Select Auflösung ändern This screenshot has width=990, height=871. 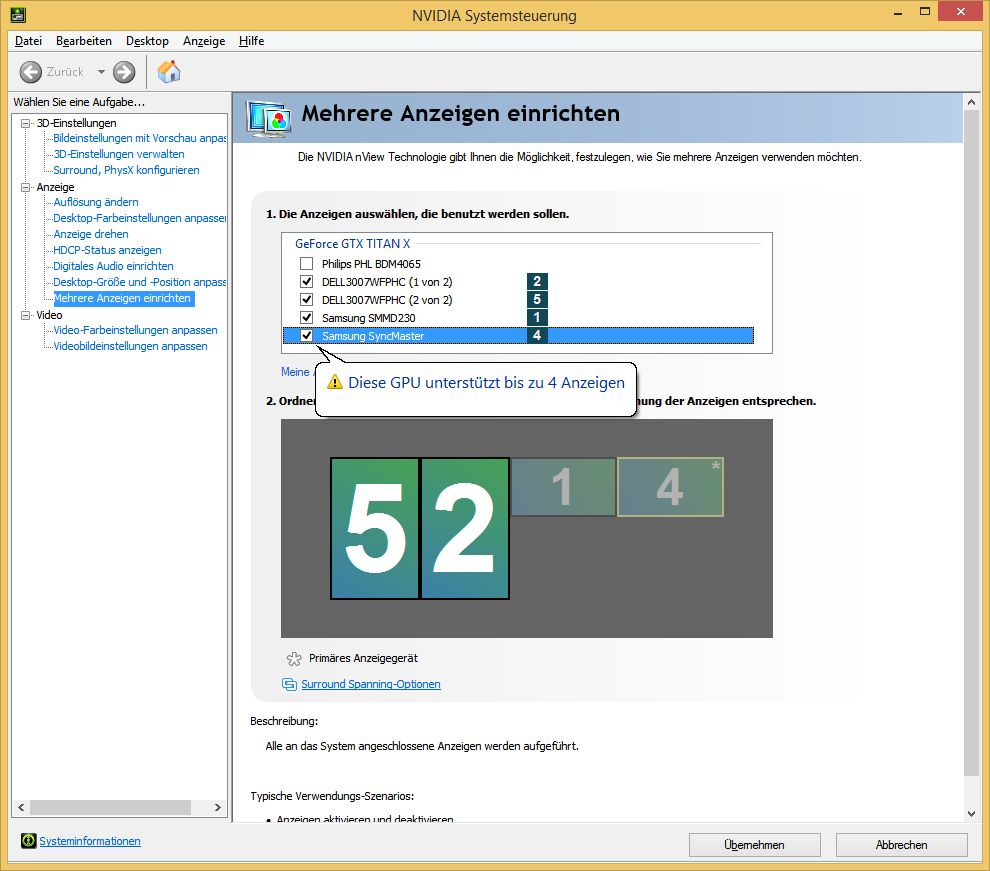click(x=96, y=202)
